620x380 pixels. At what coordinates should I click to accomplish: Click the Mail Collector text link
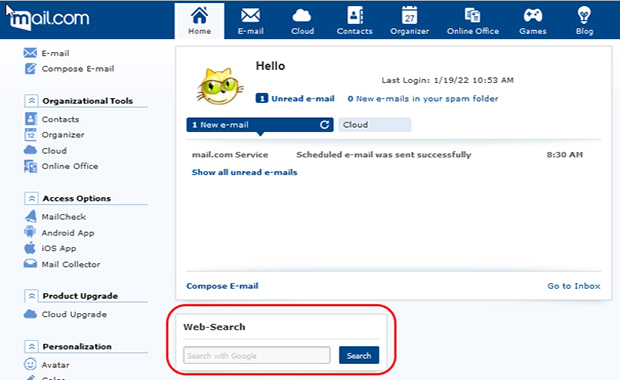pos(71,264)
